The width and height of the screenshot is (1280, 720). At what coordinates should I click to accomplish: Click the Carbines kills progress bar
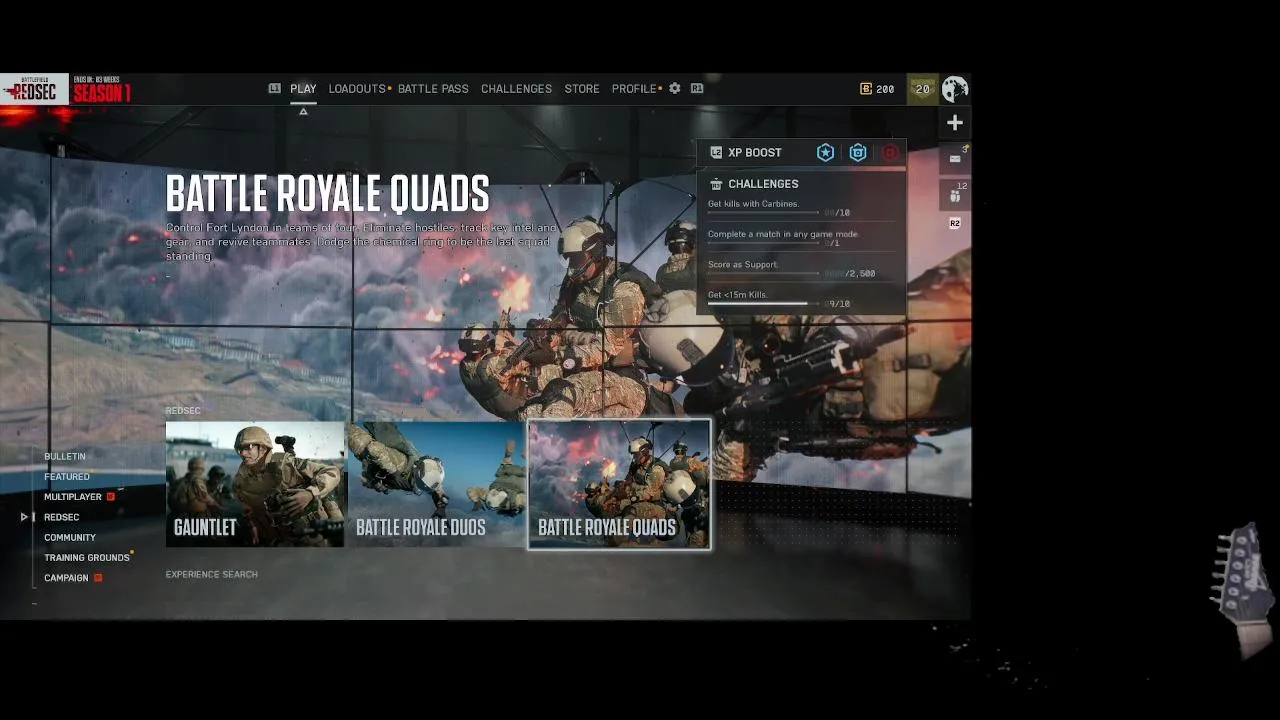coord(764,213)
